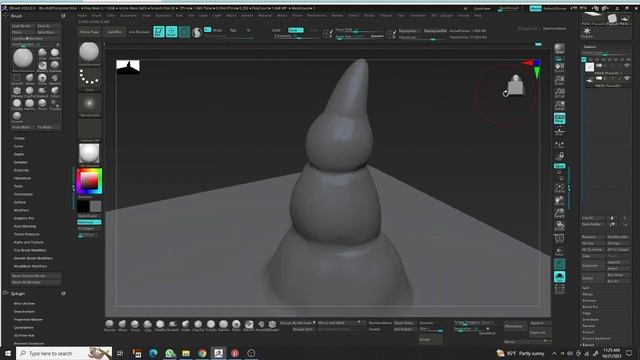Open the Help menu

478,16
